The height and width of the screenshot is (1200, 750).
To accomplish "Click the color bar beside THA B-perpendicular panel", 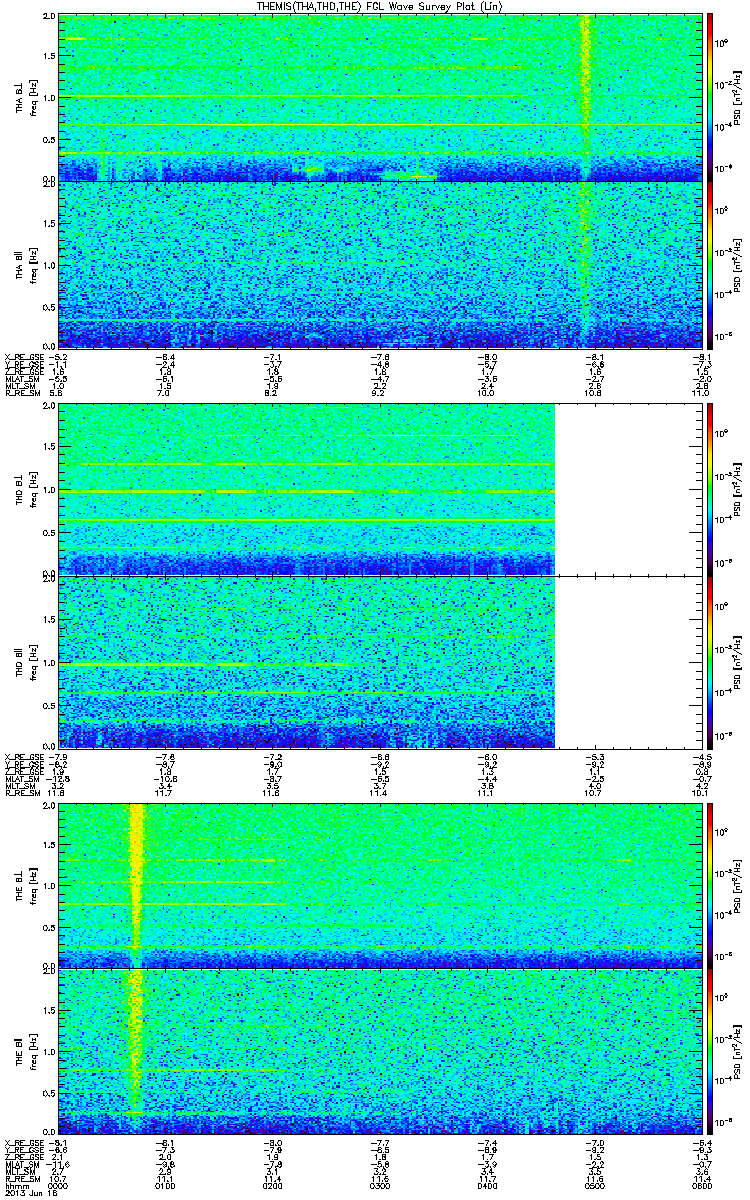I will tap(710, 97).
